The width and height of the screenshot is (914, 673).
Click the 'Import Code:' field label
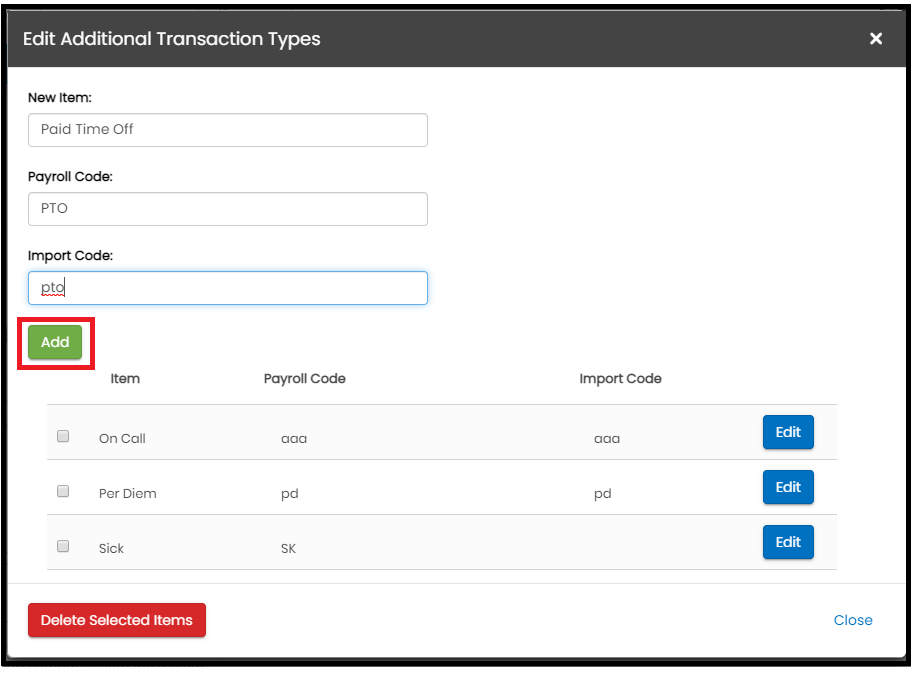pyautogui.click(x=70, y=256)
